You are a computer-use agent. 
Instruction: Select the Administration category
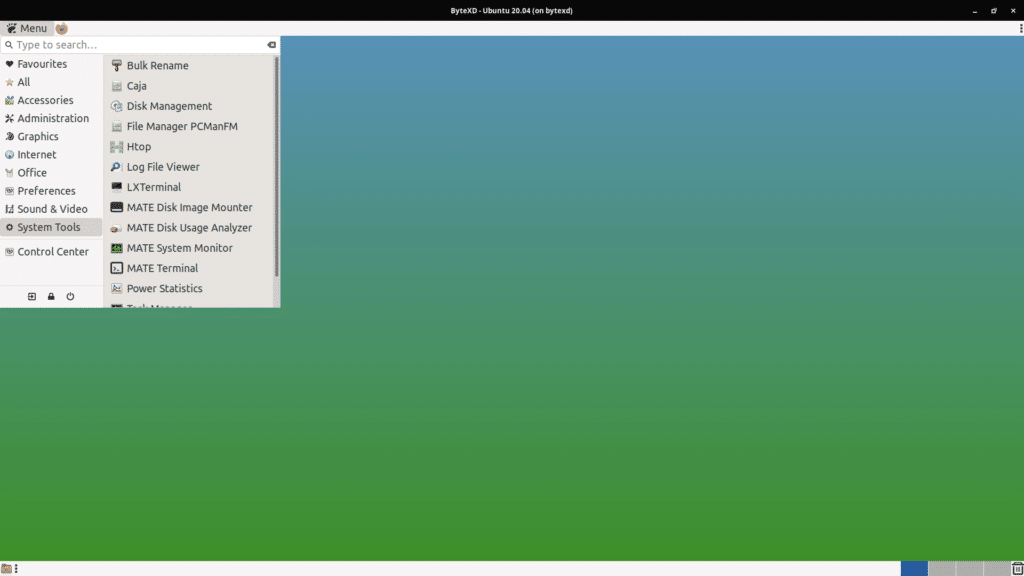point(52,118)
